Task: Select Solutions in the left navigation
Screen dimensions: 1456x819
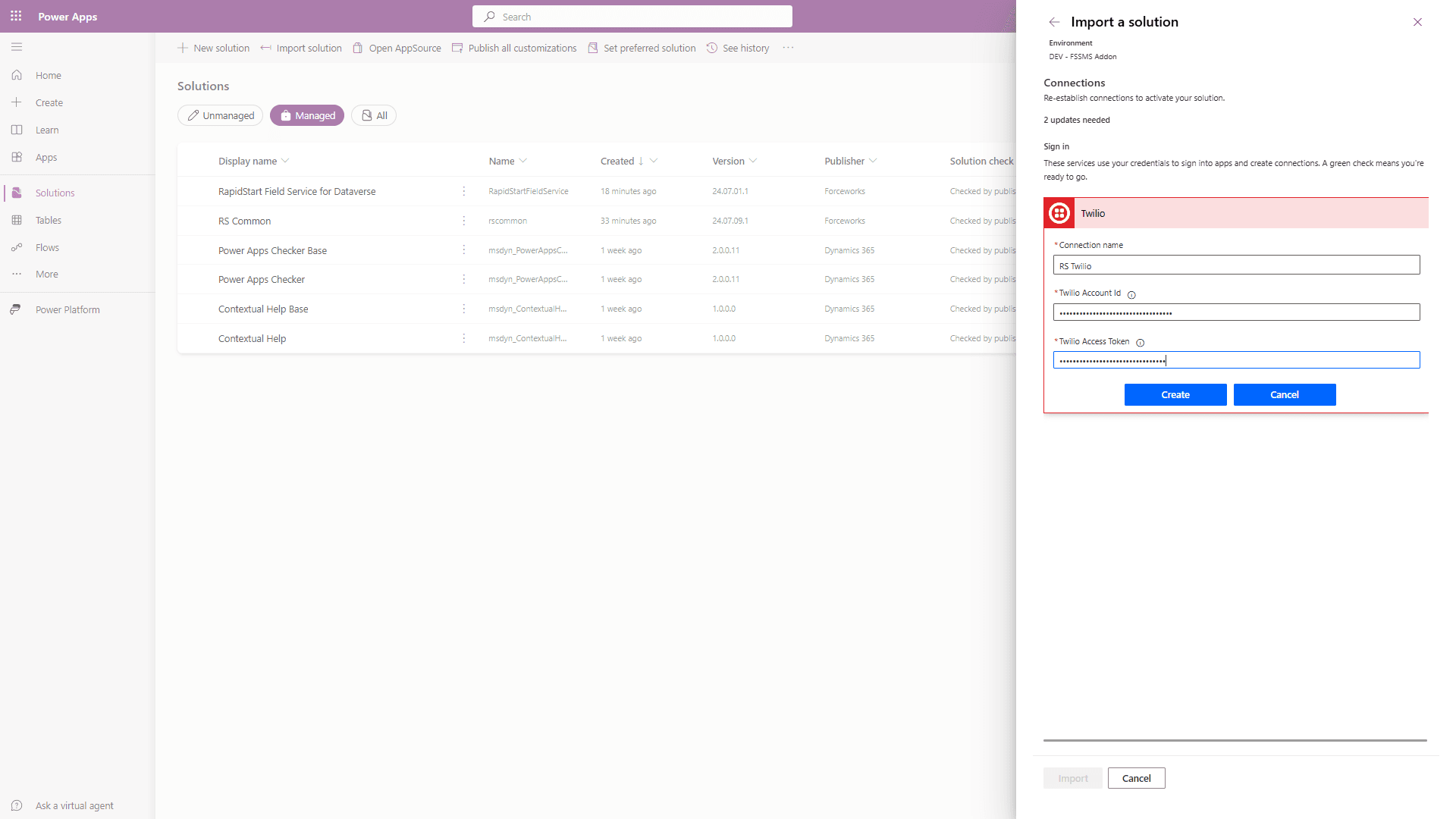Action: point(55,192)
